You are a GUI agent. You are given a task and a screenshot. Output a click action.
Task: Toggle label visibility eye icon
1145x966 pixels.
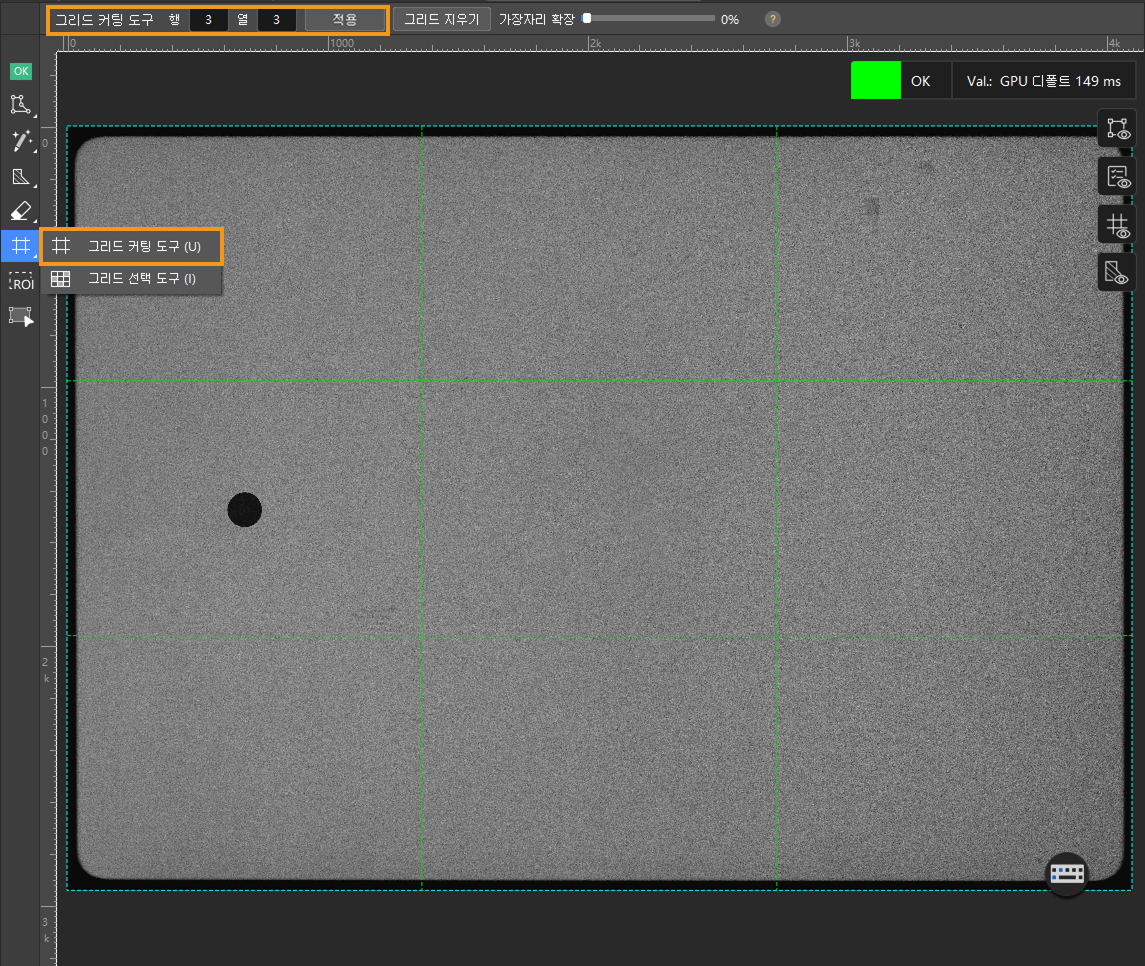click(x=1117, y=129)
